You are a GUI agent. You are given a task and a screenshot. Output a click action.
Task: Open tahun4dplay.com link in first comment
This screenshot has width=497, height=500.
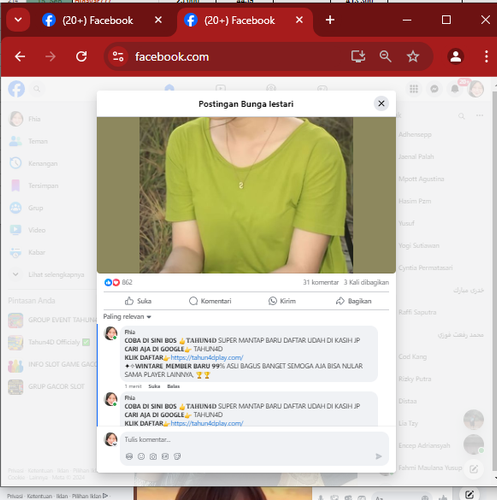207,358
